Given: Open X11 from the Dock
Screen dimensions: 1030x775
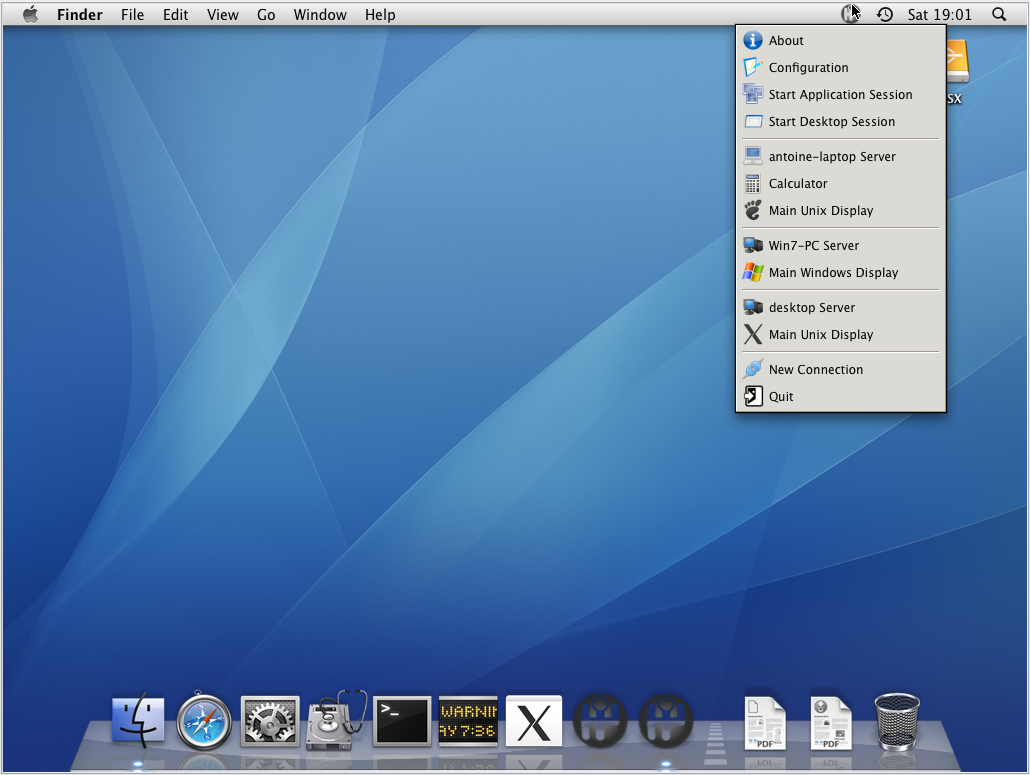Looking at the screenshot, I should [534, 721].
